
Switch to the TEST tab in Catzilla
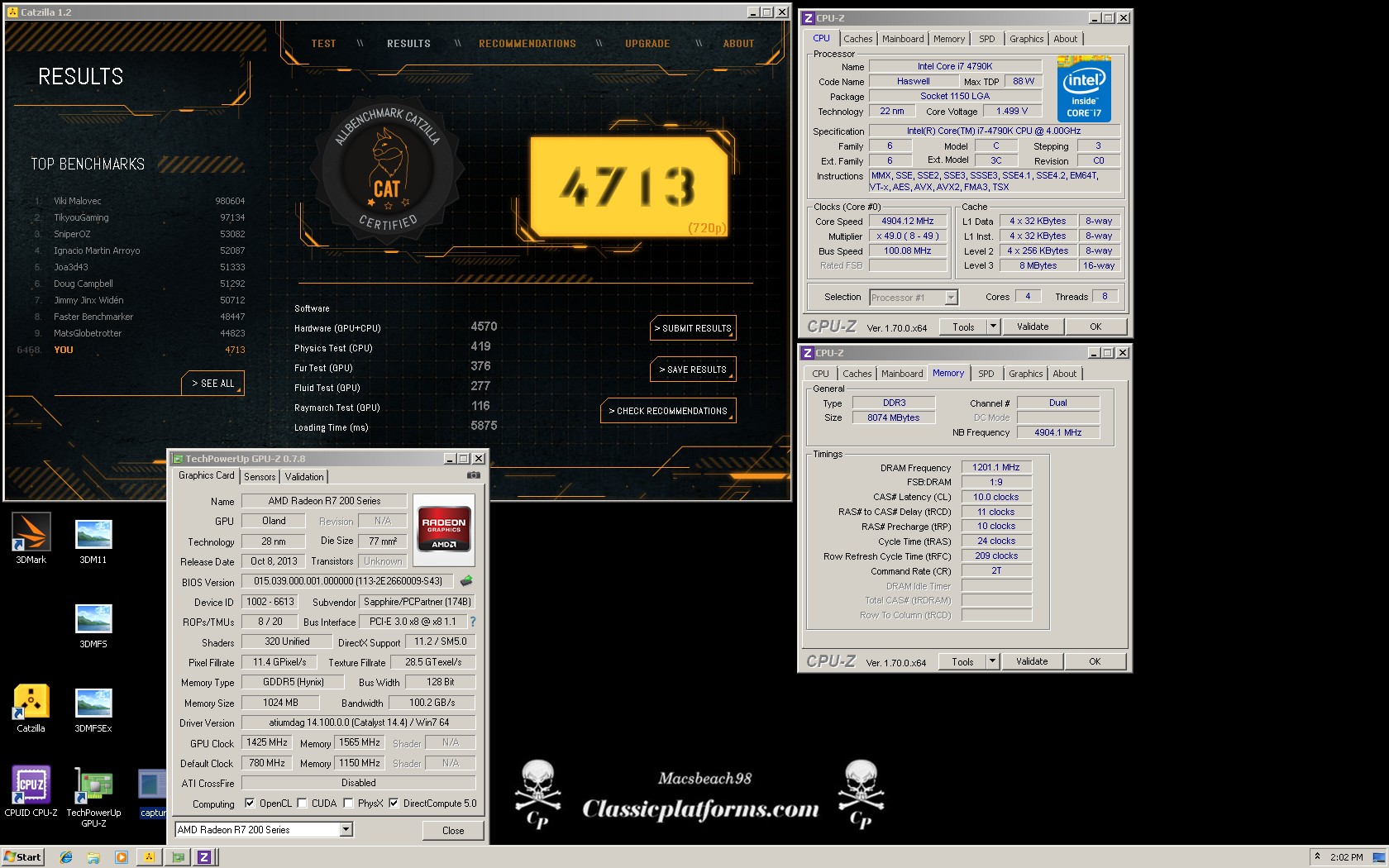[x=324, y=44]
